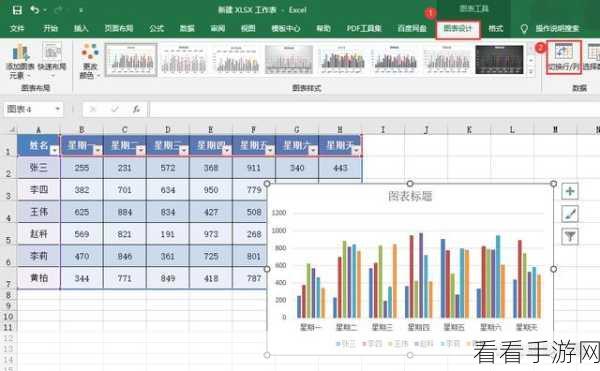Viewport: 600px width, 371px height.
Task: Select the seventh chart style thumbnail
Action: [447, 60]
